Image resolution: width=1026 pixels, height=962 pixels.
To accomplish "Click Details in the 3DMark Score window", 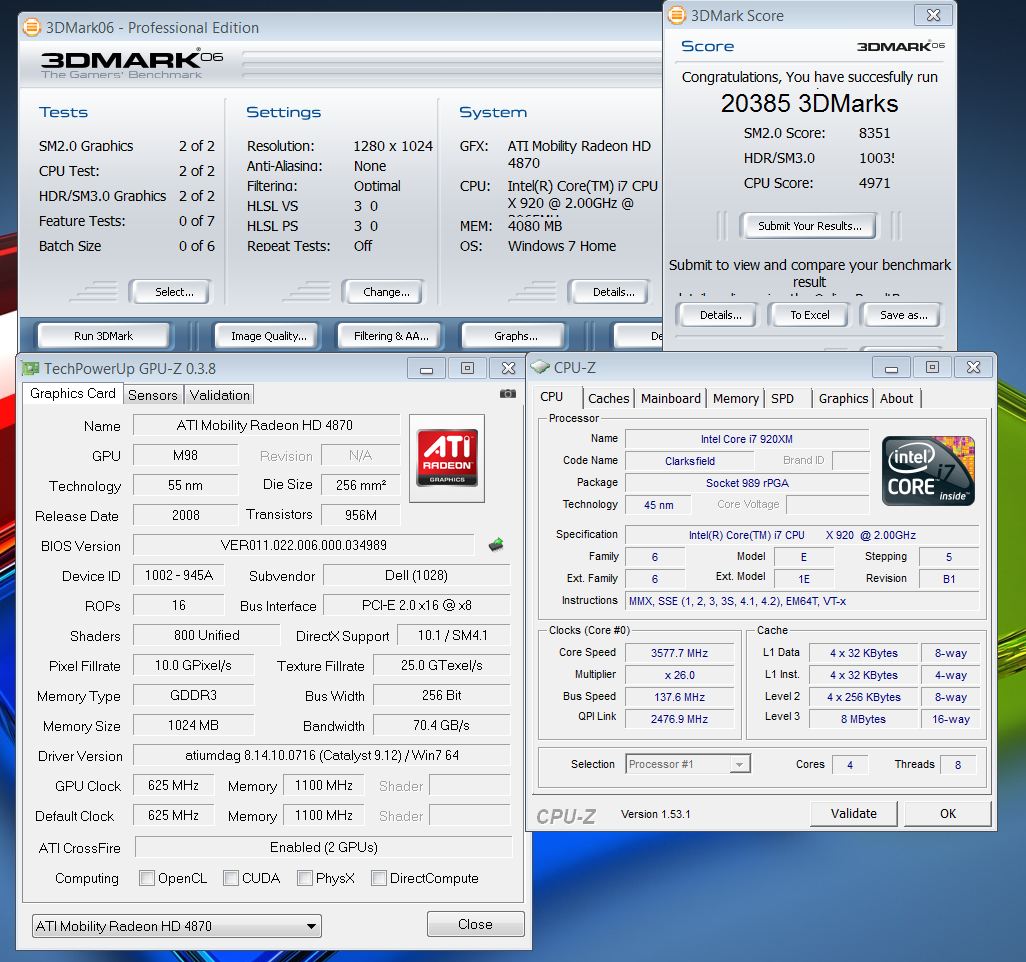I will pyautogui.click(x=718, y=315).
